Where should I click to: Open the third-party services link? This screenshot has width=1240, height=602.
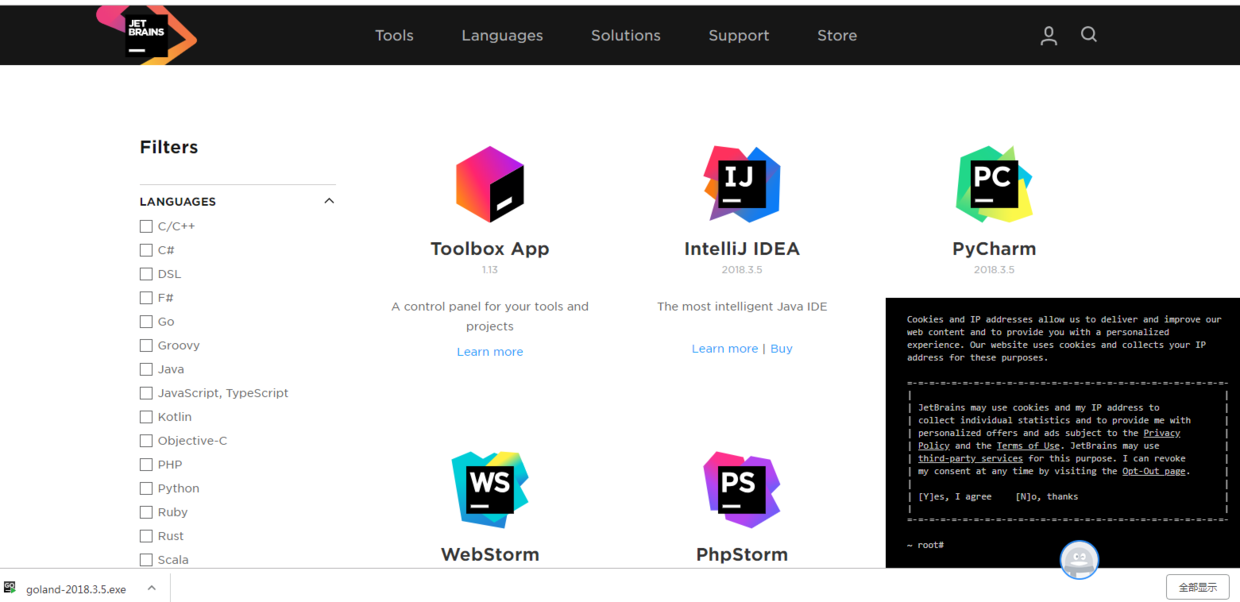pos(970,458)
